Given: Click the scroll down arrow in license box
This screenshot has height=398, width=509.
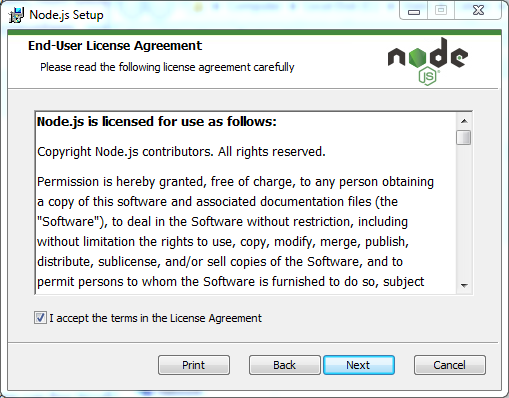Looking at the screenshot, I should (x=464, y=285).
